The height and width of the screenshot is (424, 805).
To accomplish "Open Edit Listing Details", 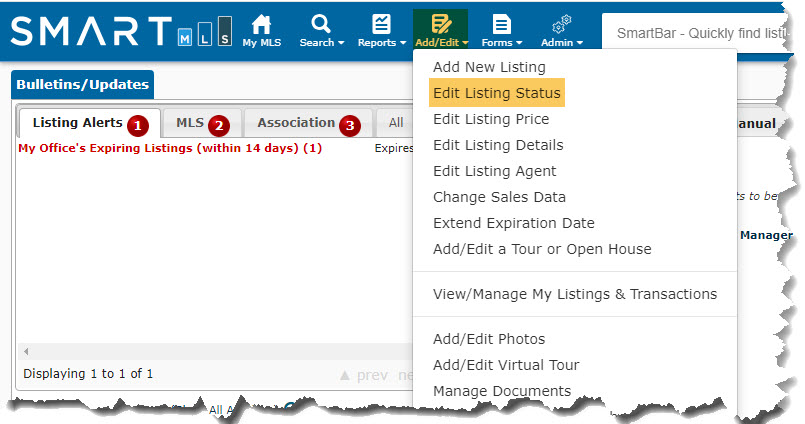I will (498, 145).
